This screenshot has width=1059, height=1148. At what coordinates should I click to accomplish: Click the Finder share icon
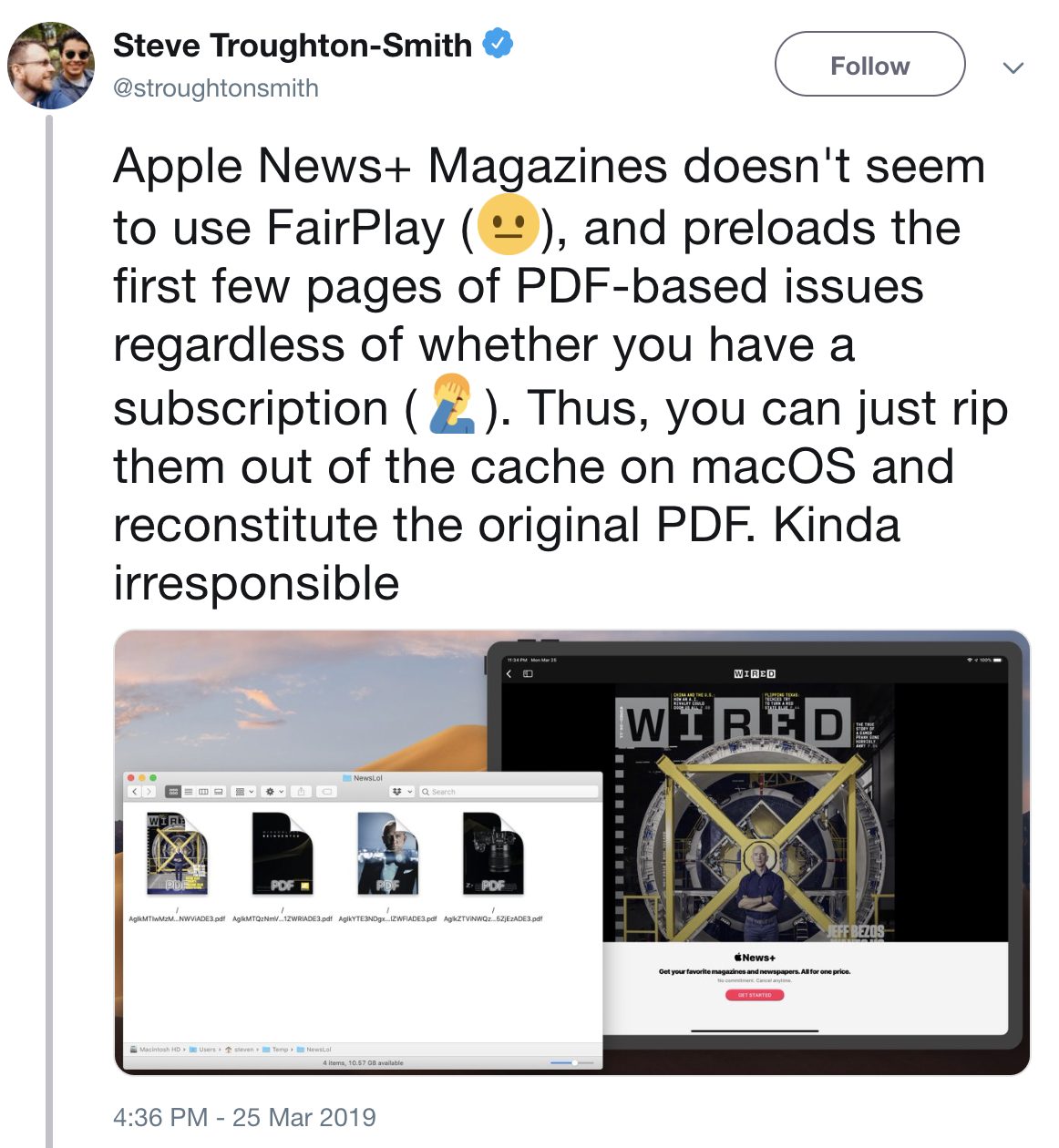point(301,792)
